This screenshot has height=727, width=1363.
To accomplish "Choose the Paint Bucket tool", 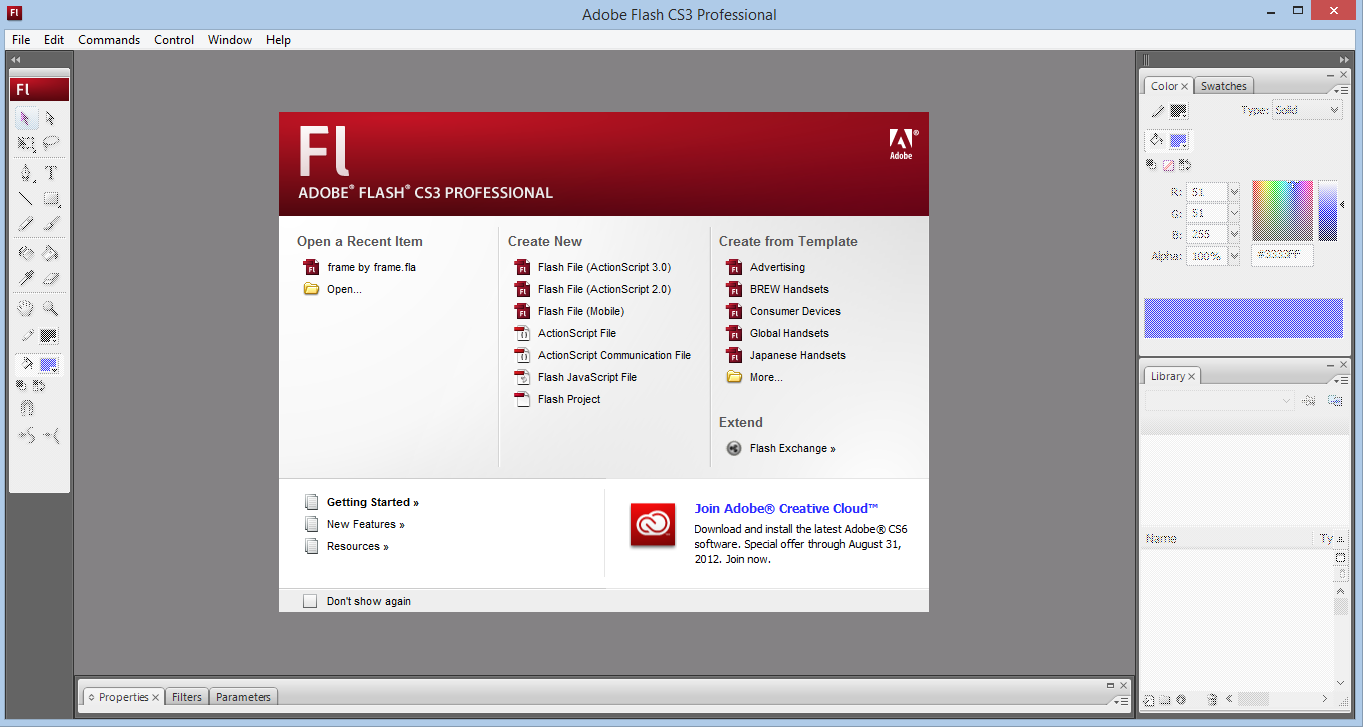I will point(50,254).
